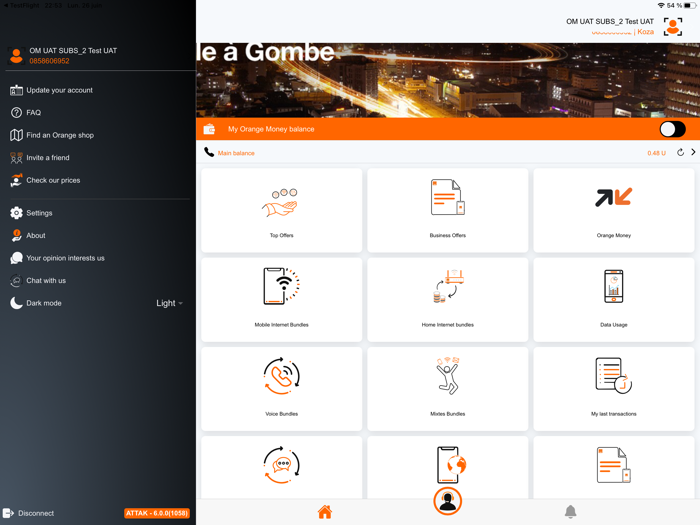Open the Mixtes Bundles tile

pos(447,389)
